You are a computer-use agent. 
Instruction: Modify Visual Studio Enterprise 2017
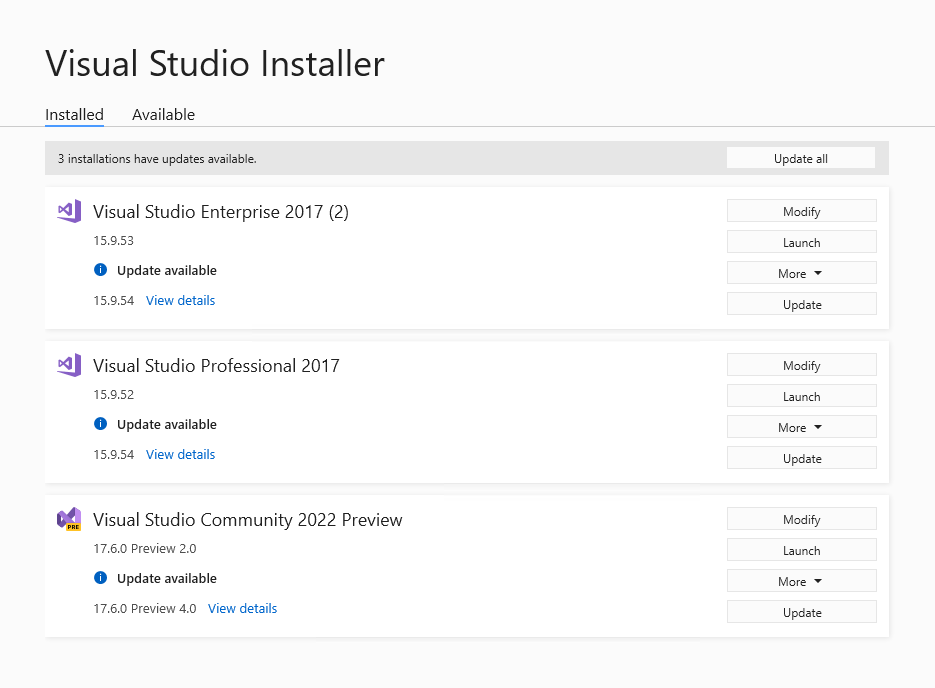tap(801, 211)
